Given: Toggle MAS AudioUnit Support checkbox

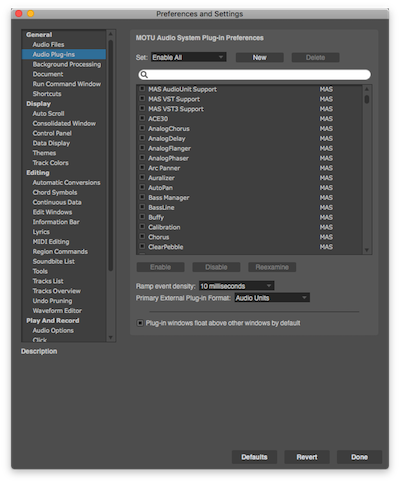Looking at the screenshot, I should [142, 89].
